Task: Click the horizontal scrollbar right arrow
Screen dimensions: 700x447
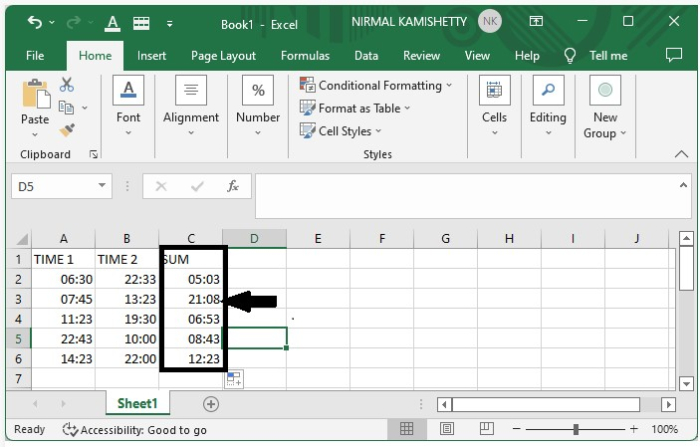Action: pyautogui.click(x=668, y=405)
